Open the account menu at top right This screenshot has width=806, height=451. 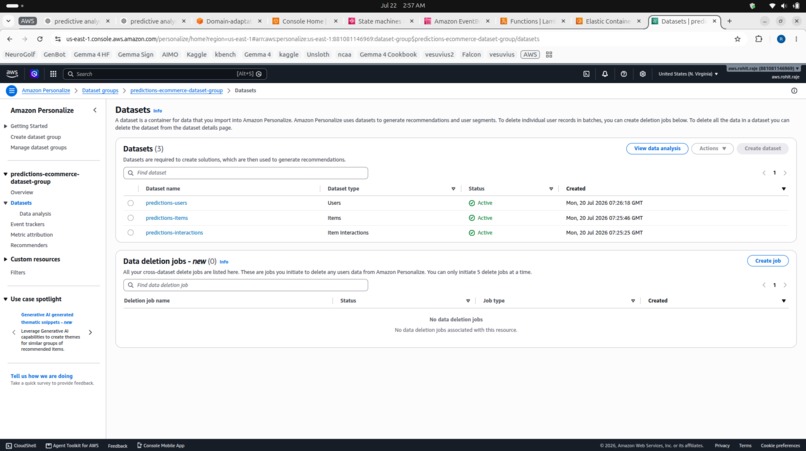click(763, 68)
